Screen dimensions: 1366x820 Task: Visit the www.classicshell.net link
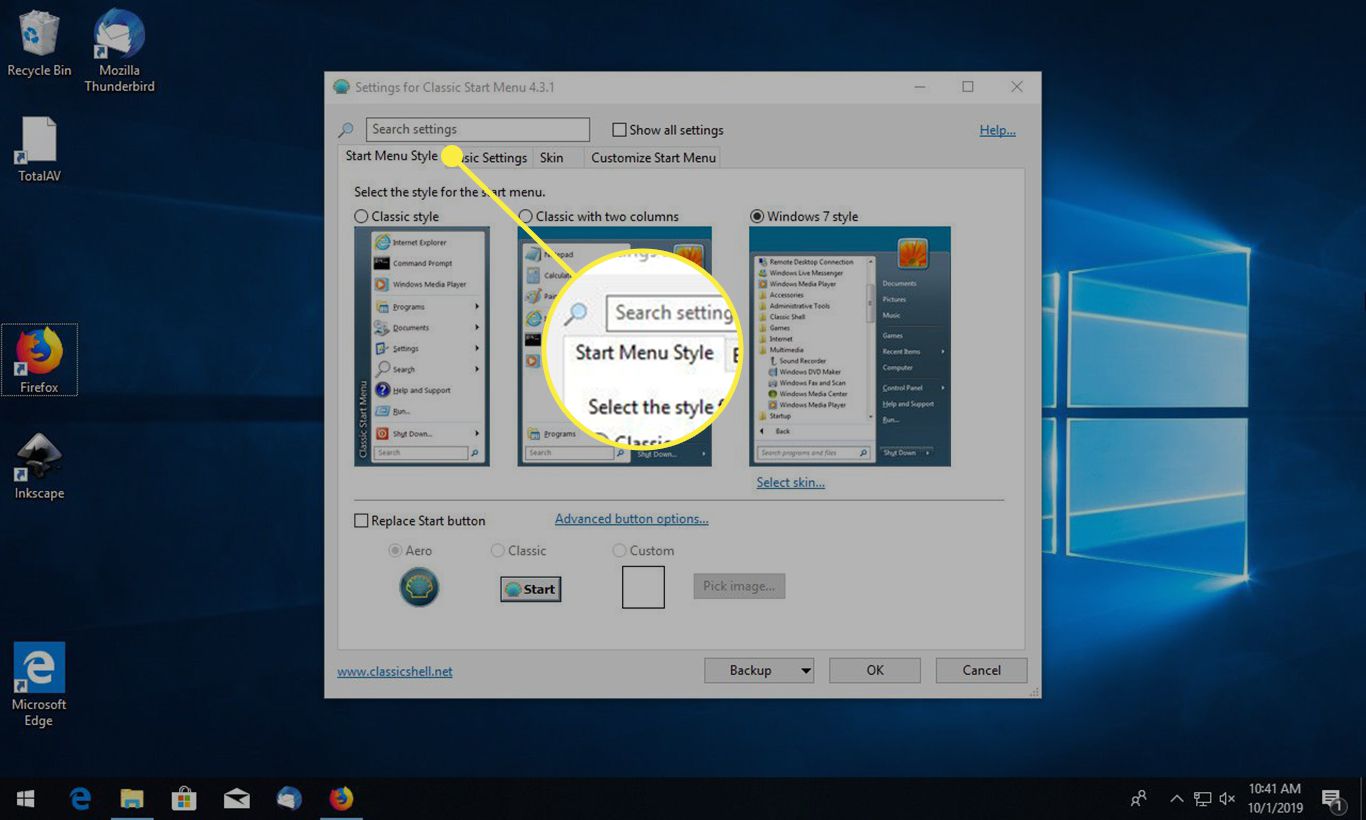(x=395, y=671)
